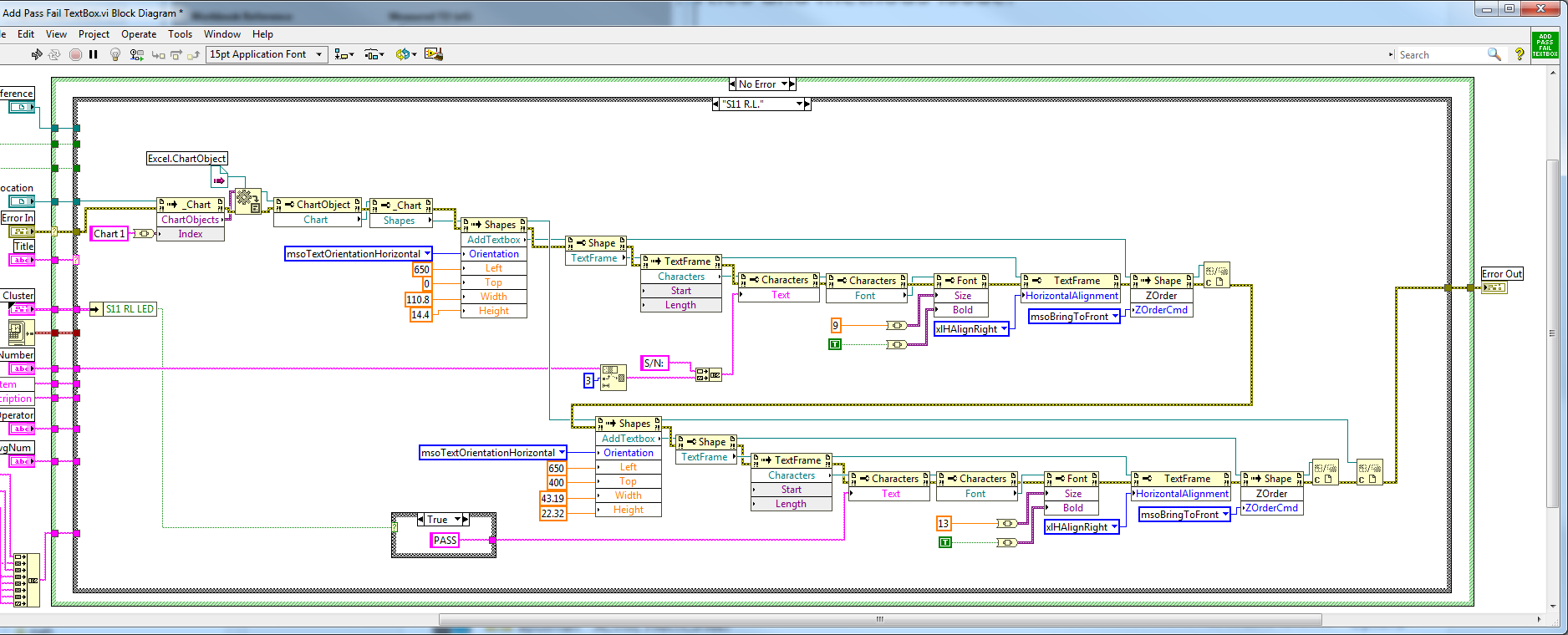Select the To Variant node after Chart 1

coord(145,234)
